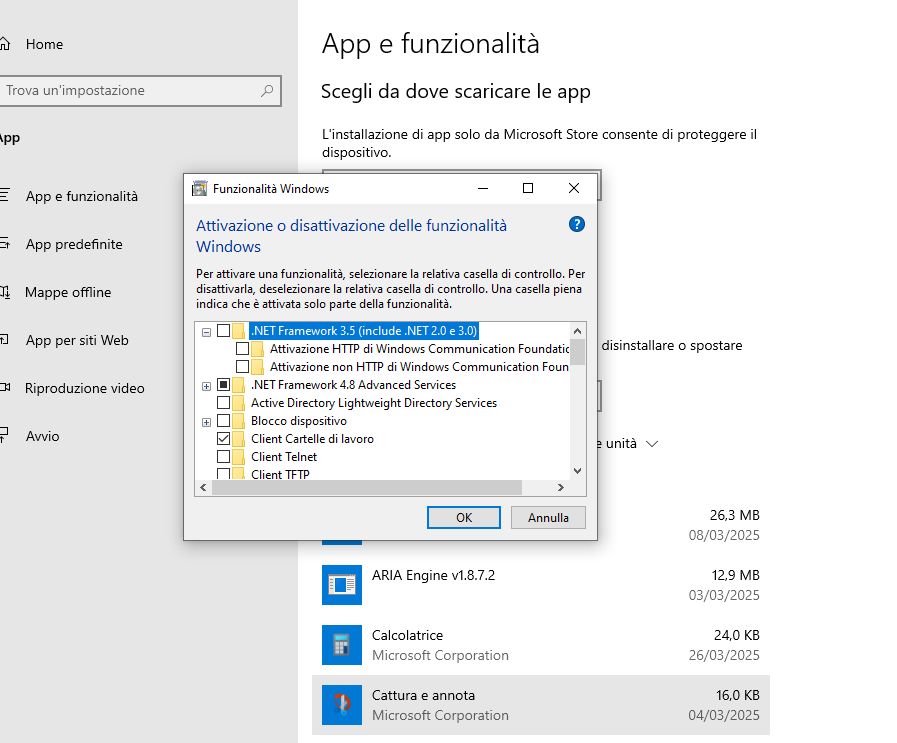
Task: Open App predefinite in the sidebar
Action: click(74, 244)
